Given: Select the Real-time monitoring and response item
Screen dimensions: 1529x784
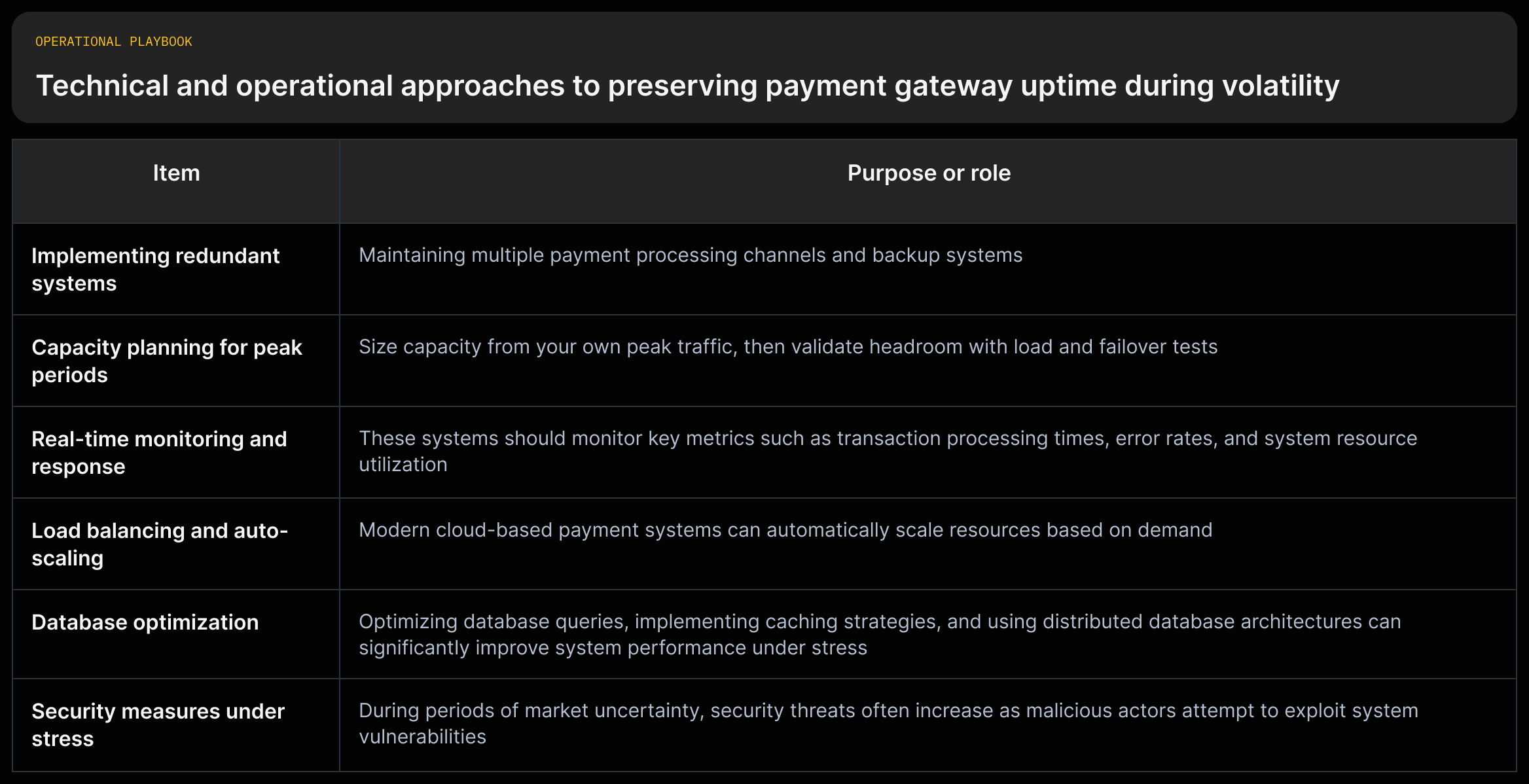Looking at the screenshot, I should click(x=159, y=452).
